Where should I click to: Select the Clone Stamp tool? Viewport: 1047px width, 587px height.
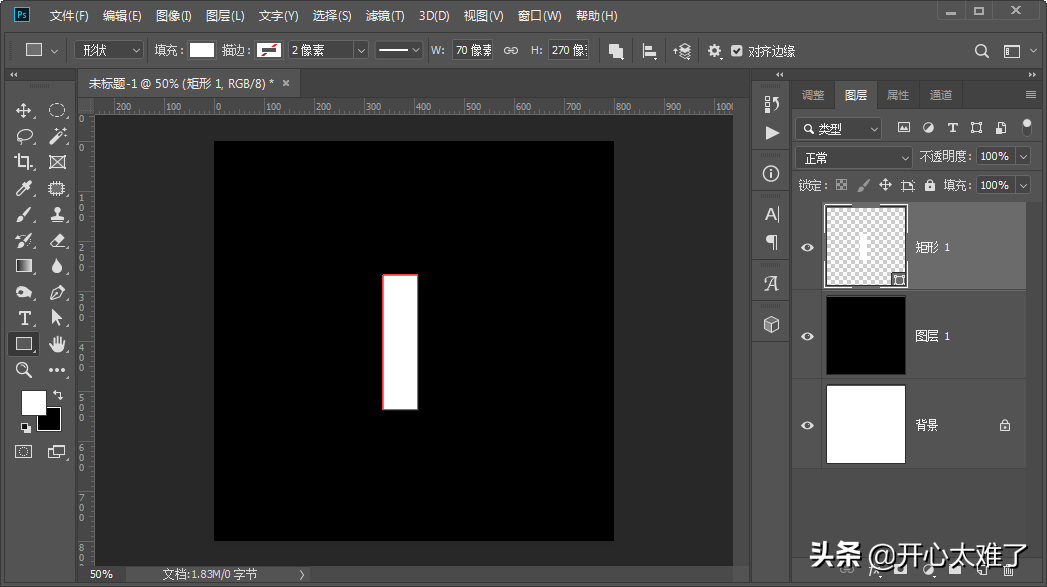pos(57,214)
